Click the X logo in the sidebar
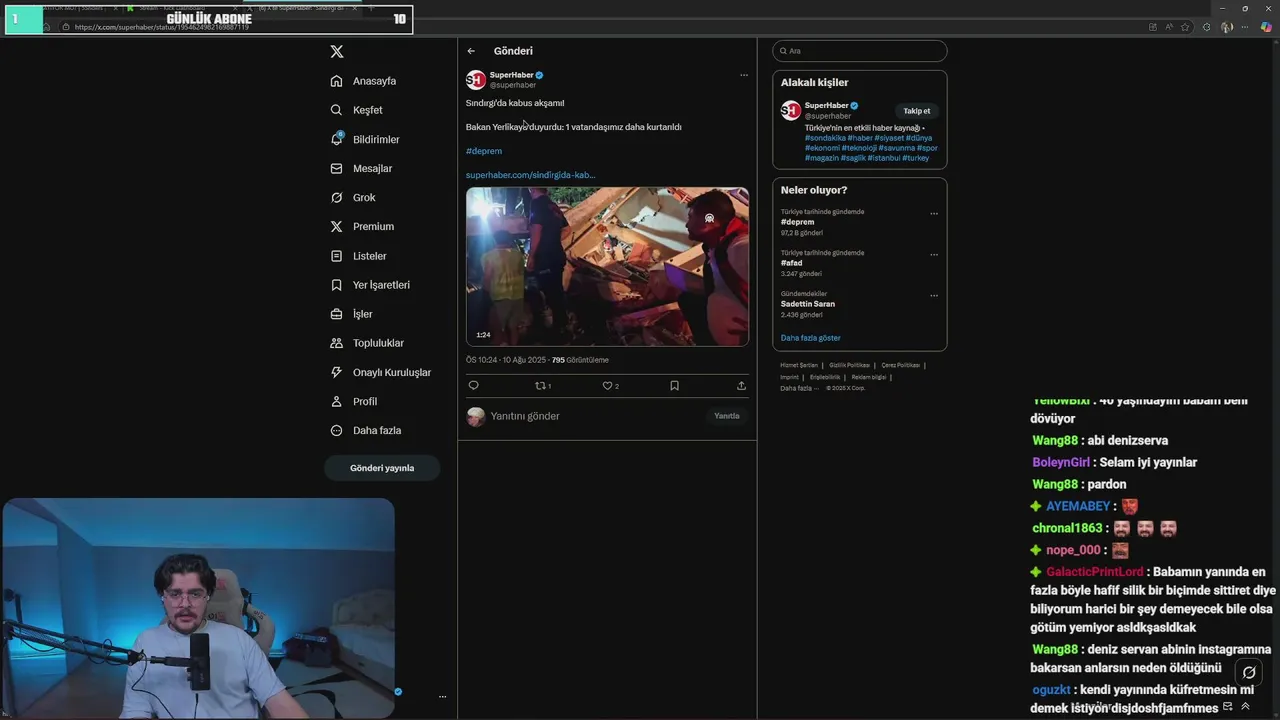Image resolution: width=1280 pixels, height=720 pixels. tap(337, 51)
